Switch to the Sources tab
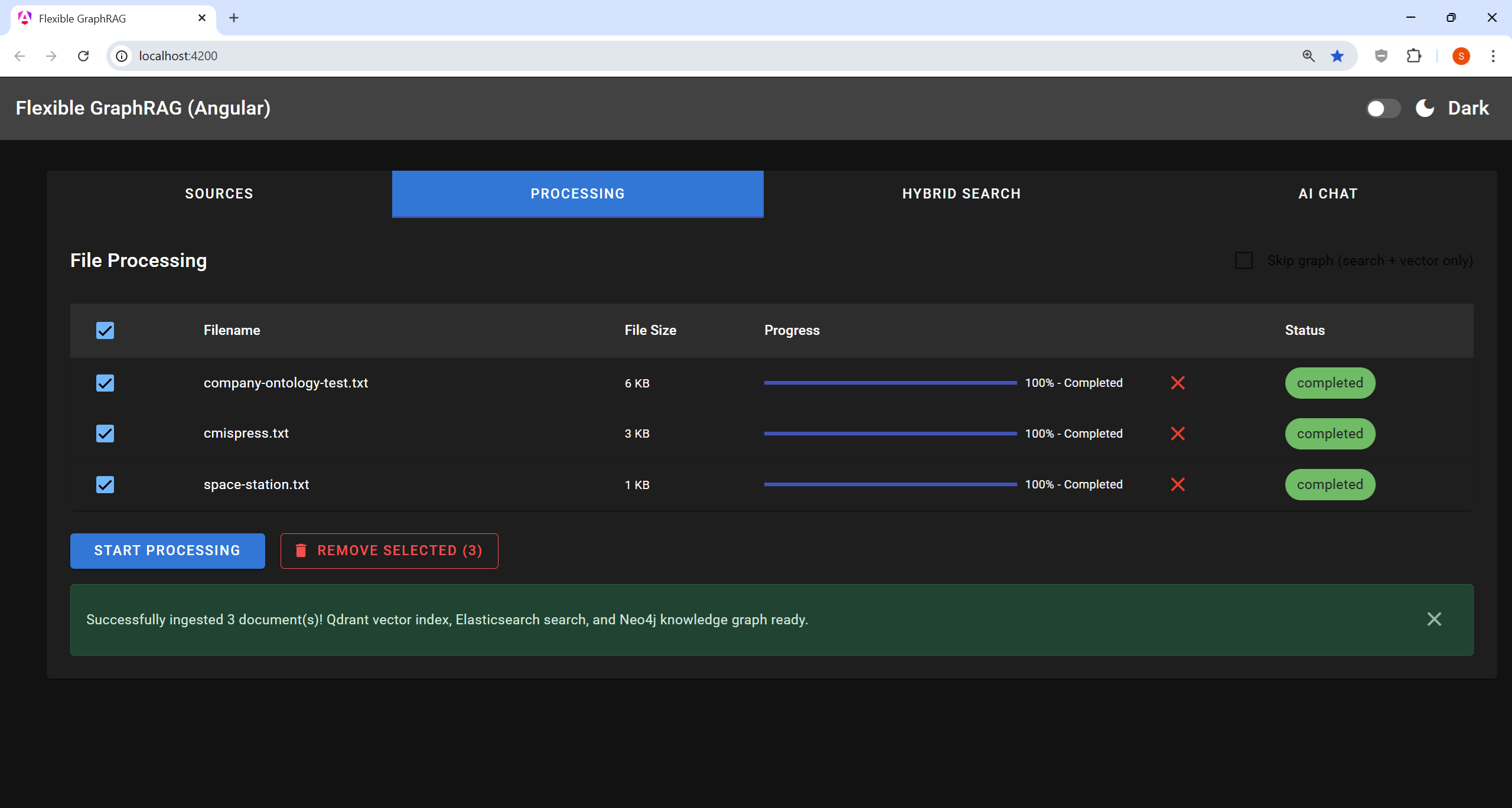 click(x=219, y=194)
